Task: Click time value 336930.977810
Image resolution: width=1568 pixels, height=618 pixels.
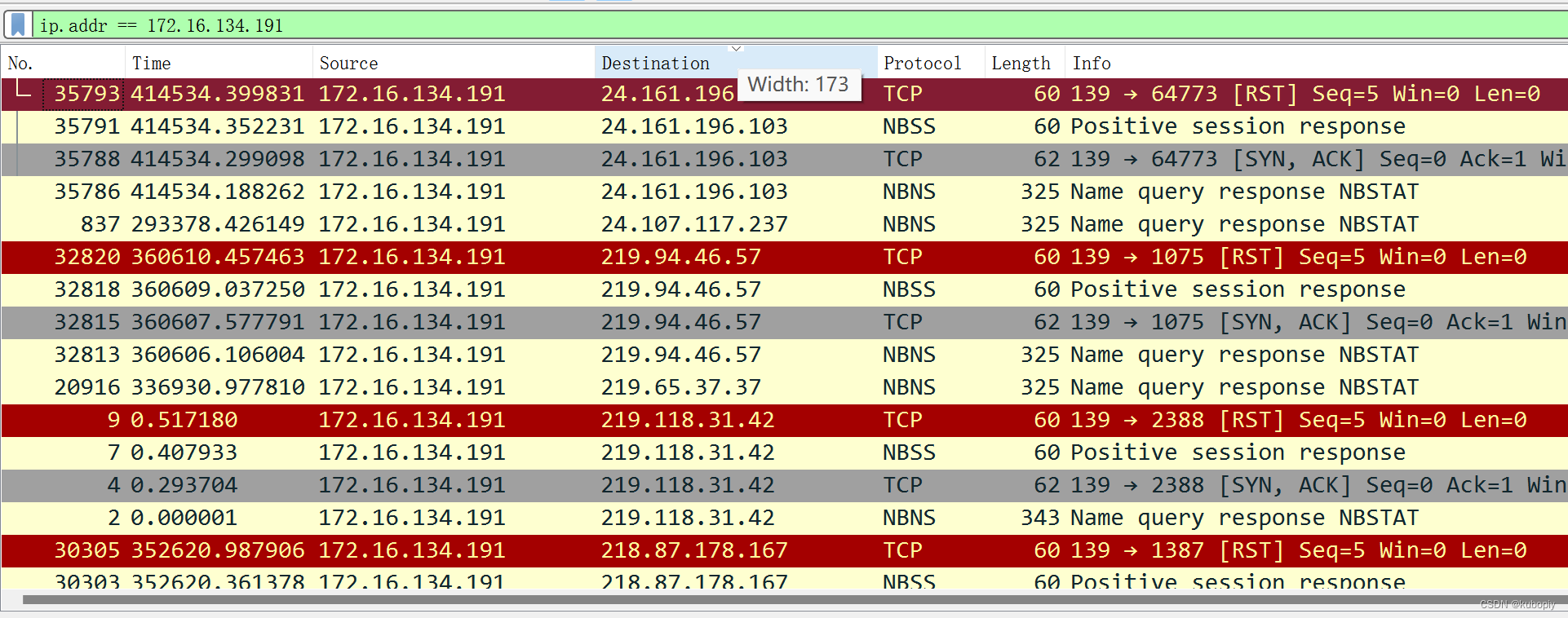Action: 218,387
